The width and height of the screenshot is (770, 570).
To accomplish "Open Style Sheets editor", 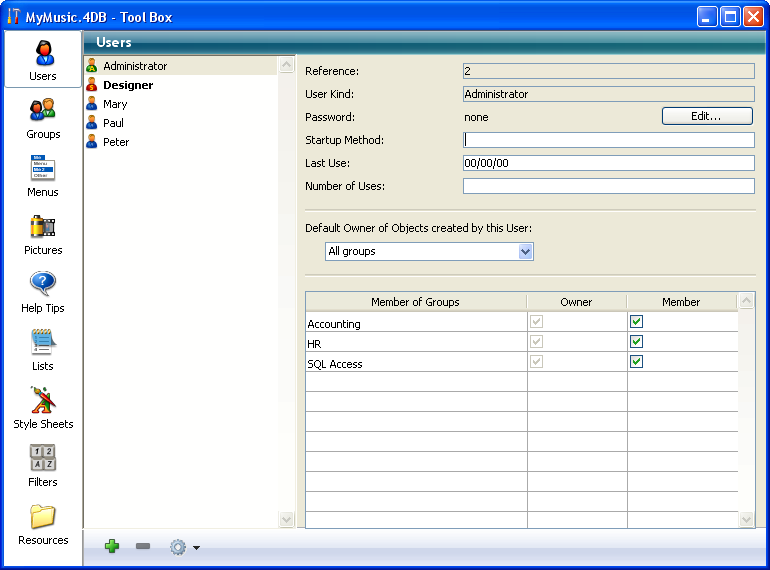I will 43,408.
